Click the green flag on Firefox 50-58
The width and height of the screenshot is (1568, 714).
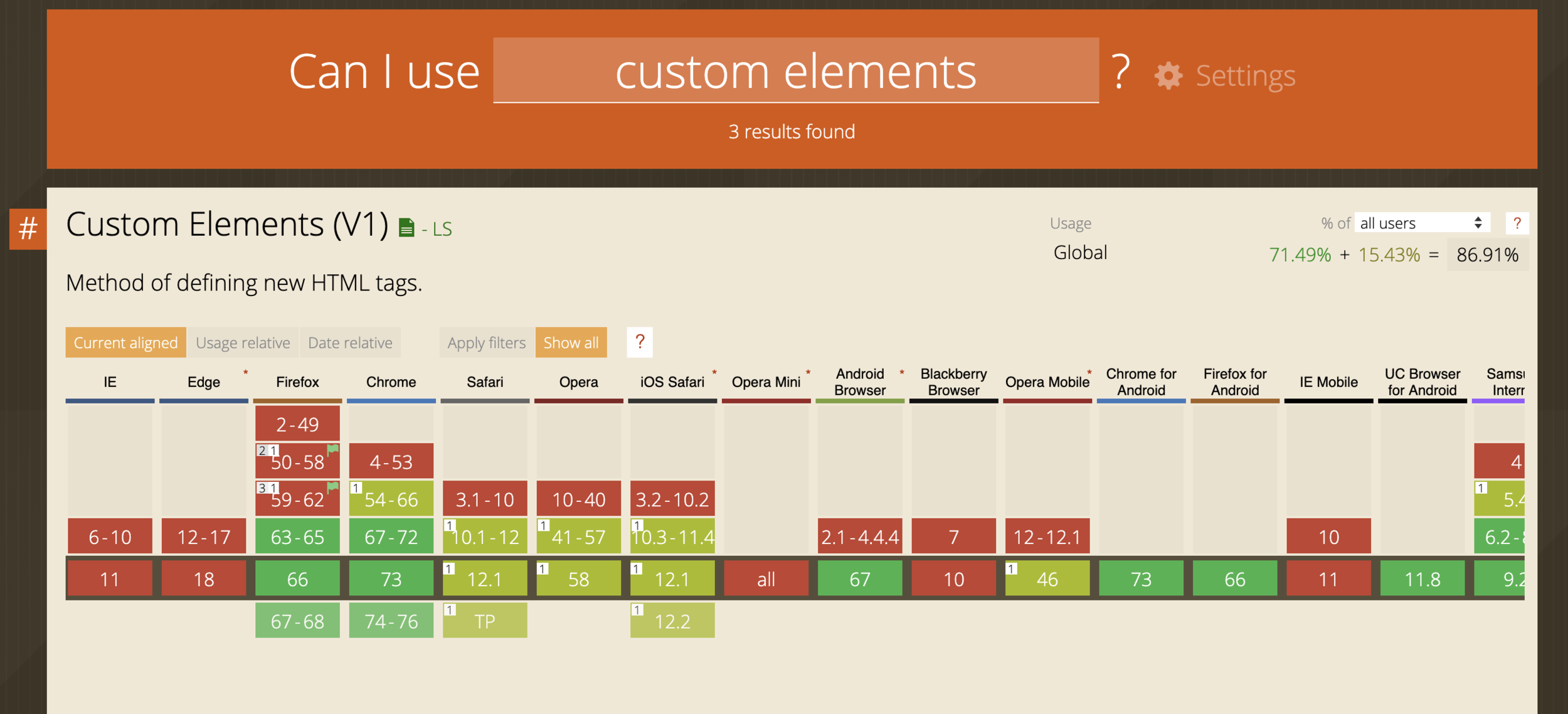[333, 449]
